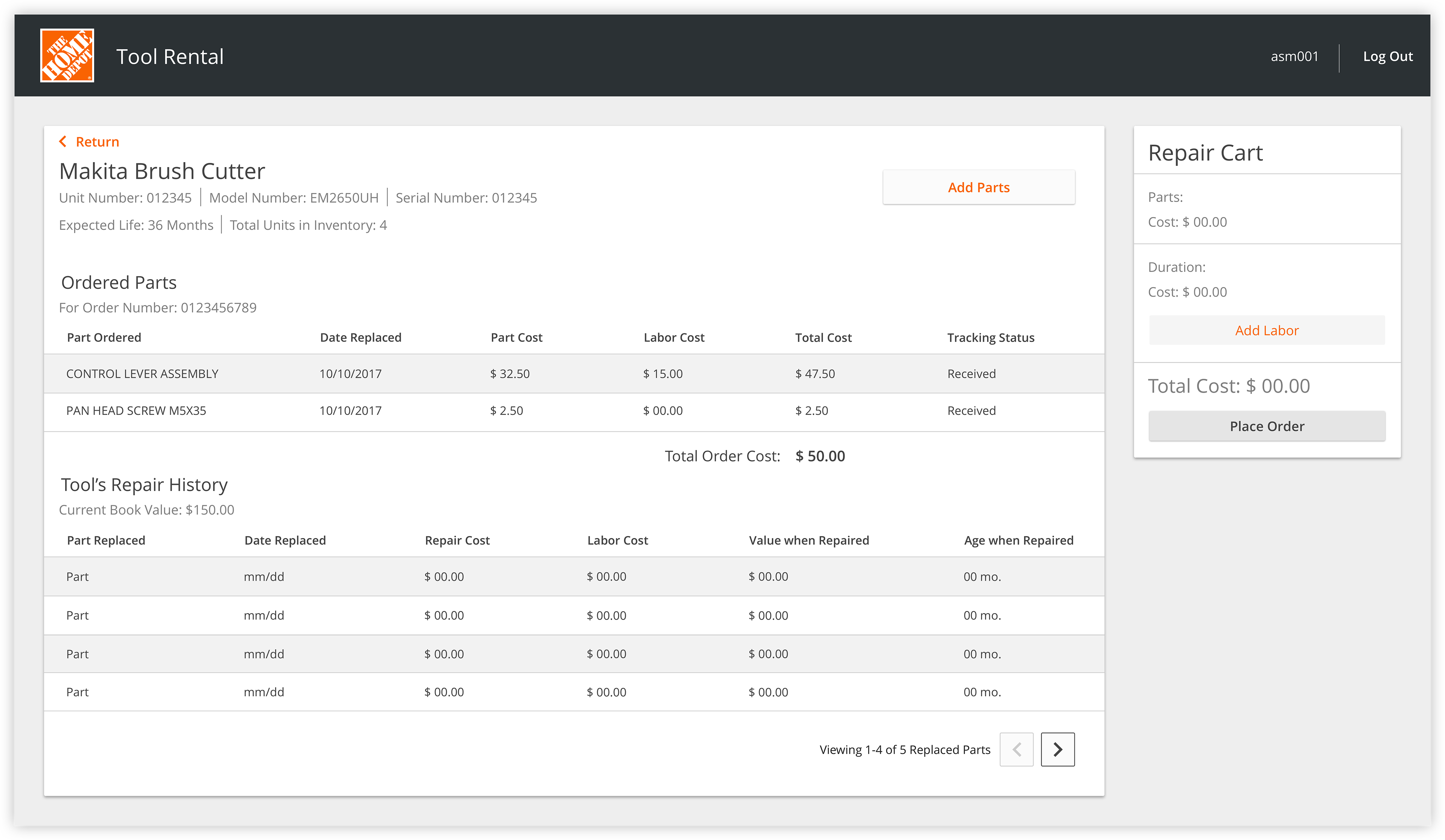Click the Return link
1445x840 pixels.
click(x=97, y=141)
